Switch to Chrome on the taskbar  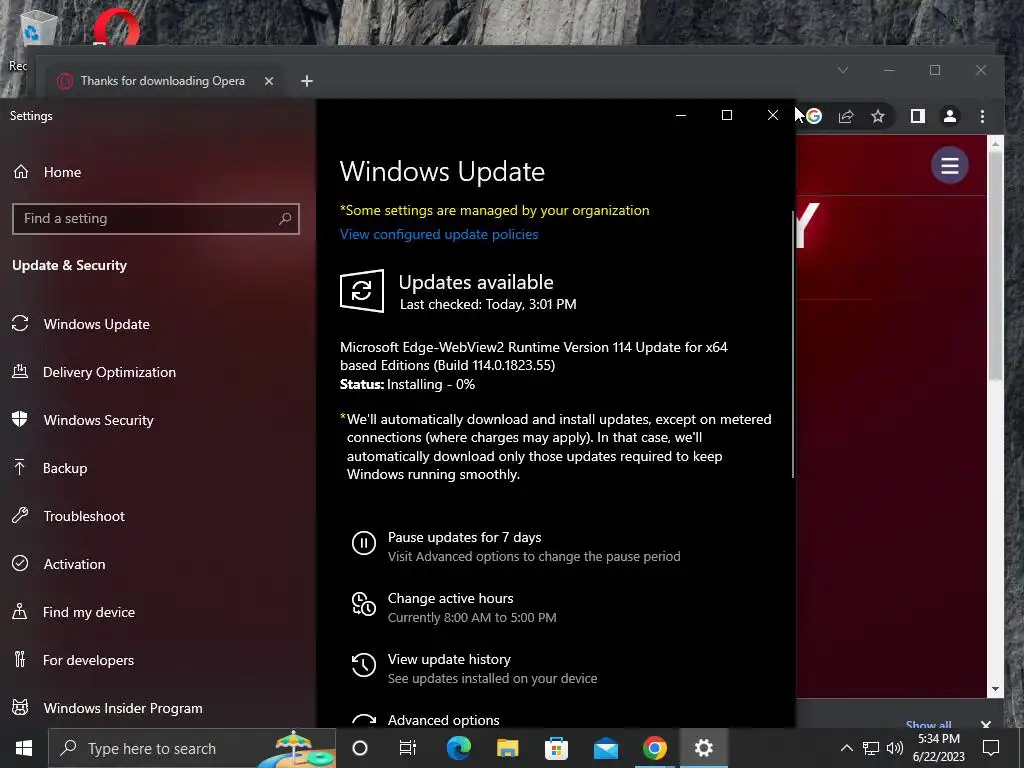pos(654,748)
